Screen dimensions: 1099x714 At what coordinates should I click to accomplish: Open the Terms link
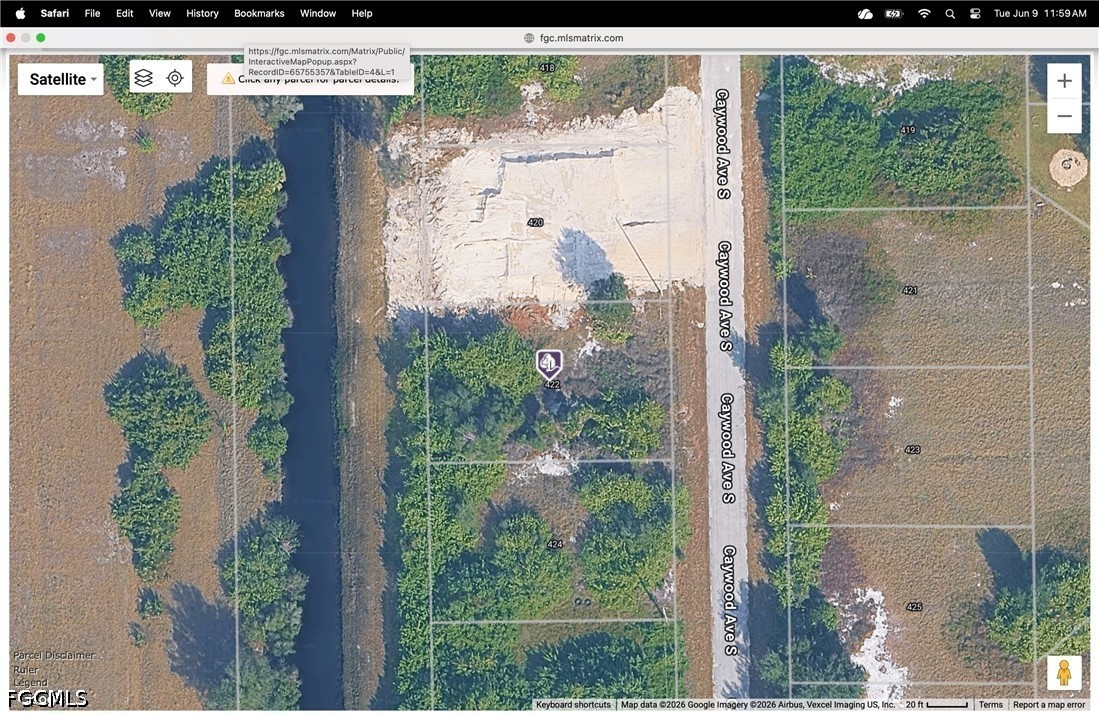pyautogui.click(x=990, y=705)
